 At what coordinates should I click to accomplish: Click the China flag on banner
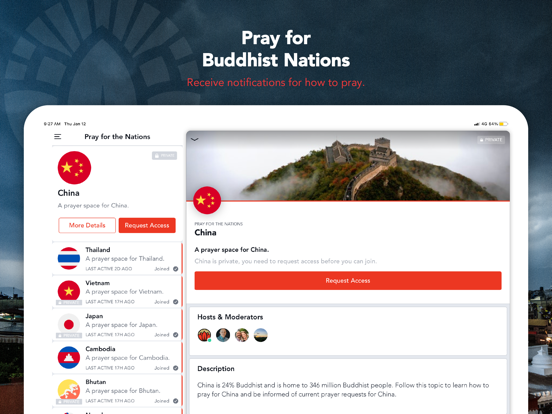click(x=207, y=200)
